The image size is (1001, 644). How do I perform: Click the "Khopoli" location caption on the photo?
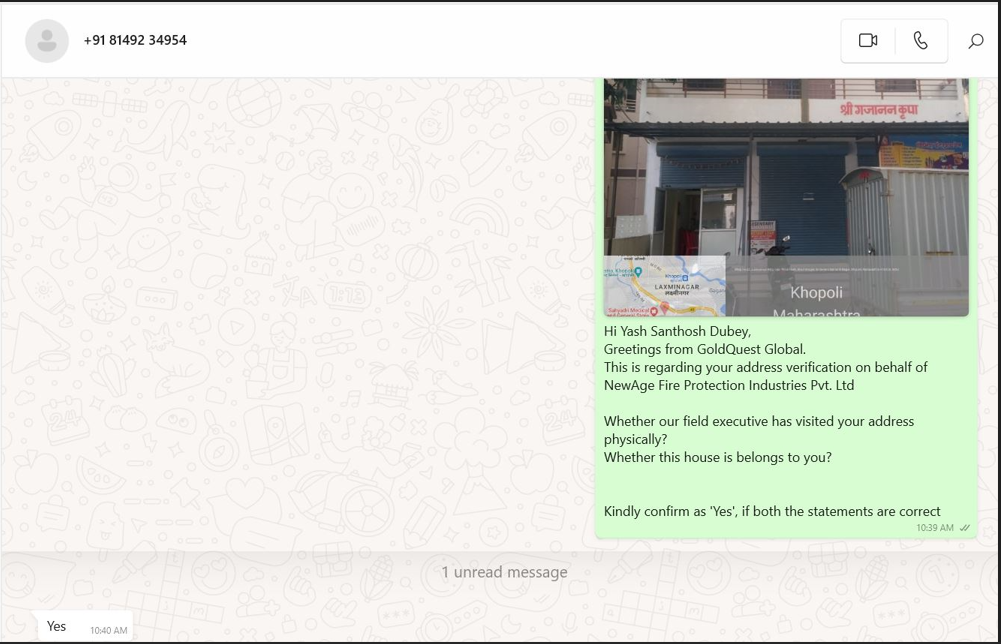[x=817, y=293]
